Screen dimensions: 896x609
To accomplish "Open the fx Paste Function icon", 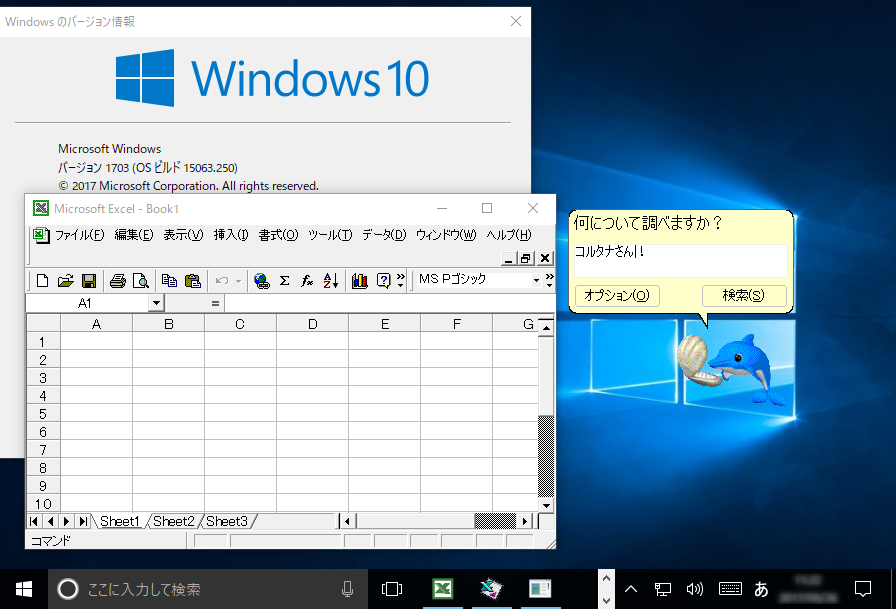I will 307,281.
